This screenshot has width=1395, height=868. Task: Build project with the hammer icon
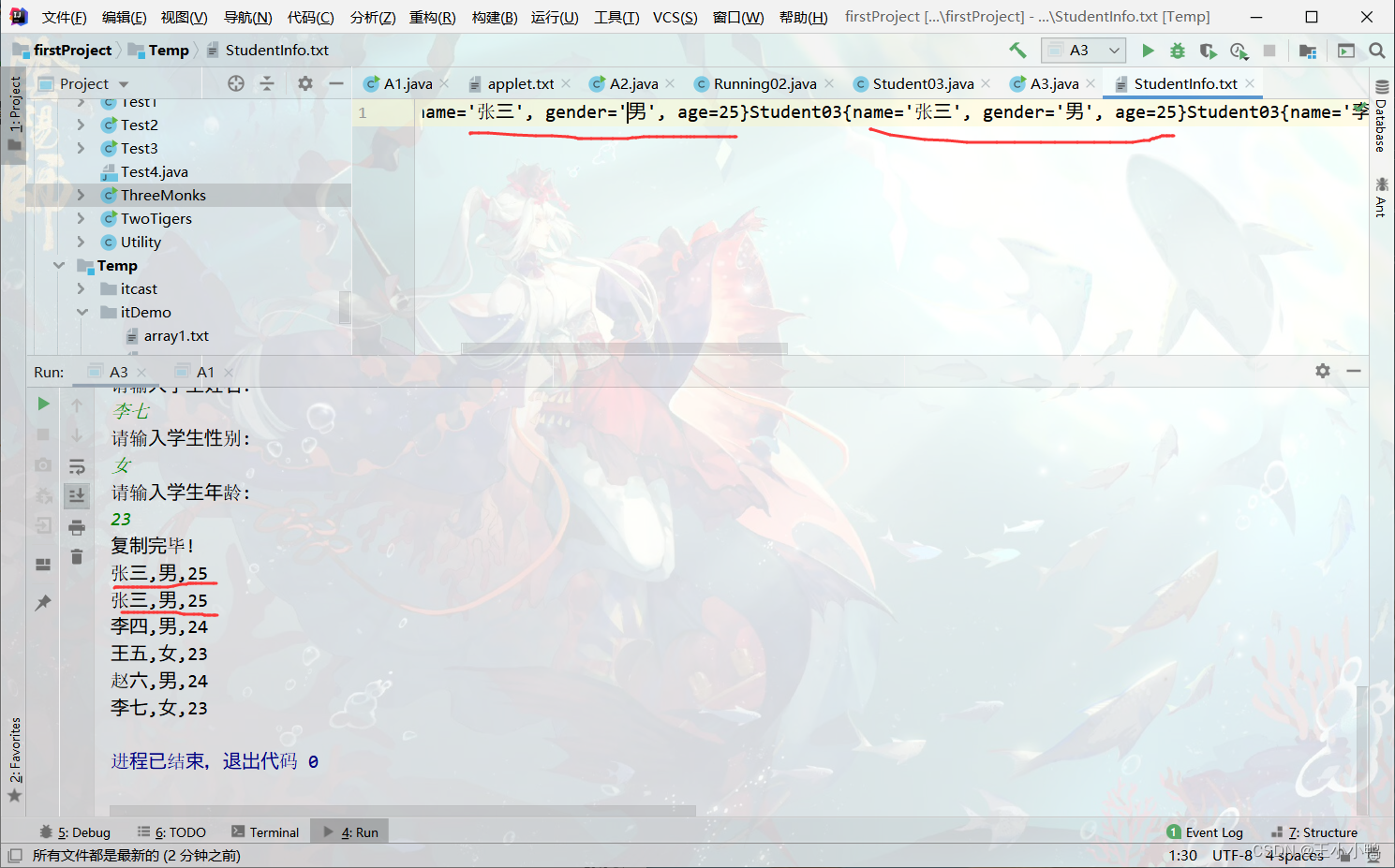[x=1017, y=51]
